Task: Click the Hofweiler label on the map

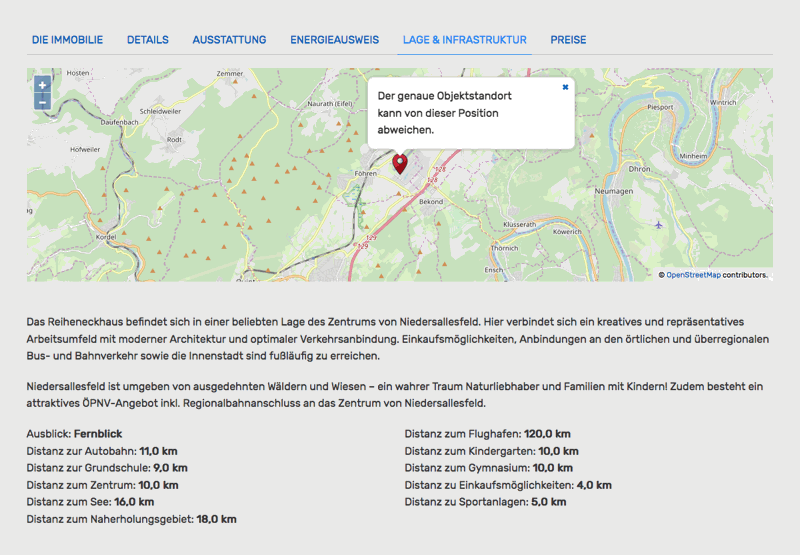Action: pos(85,149)
